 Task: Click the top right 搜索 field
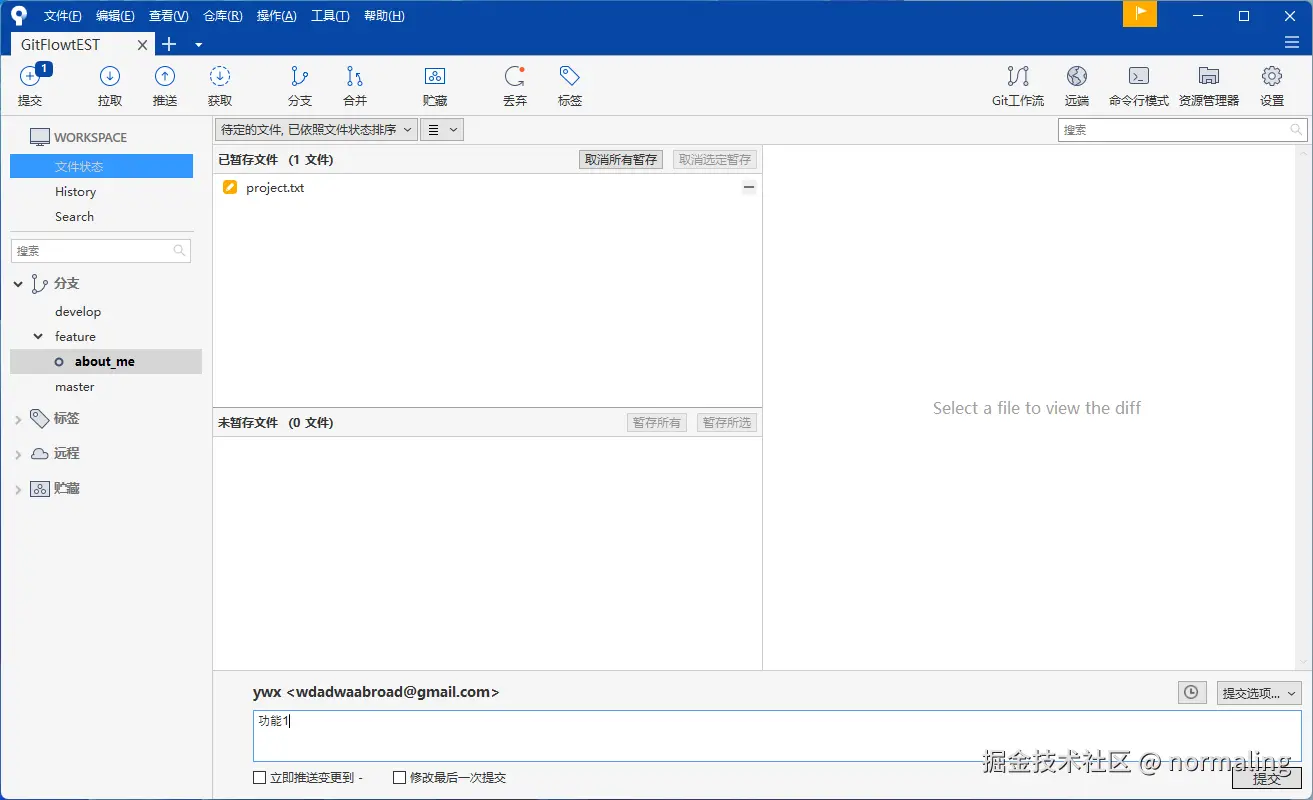pos(1182,130)
